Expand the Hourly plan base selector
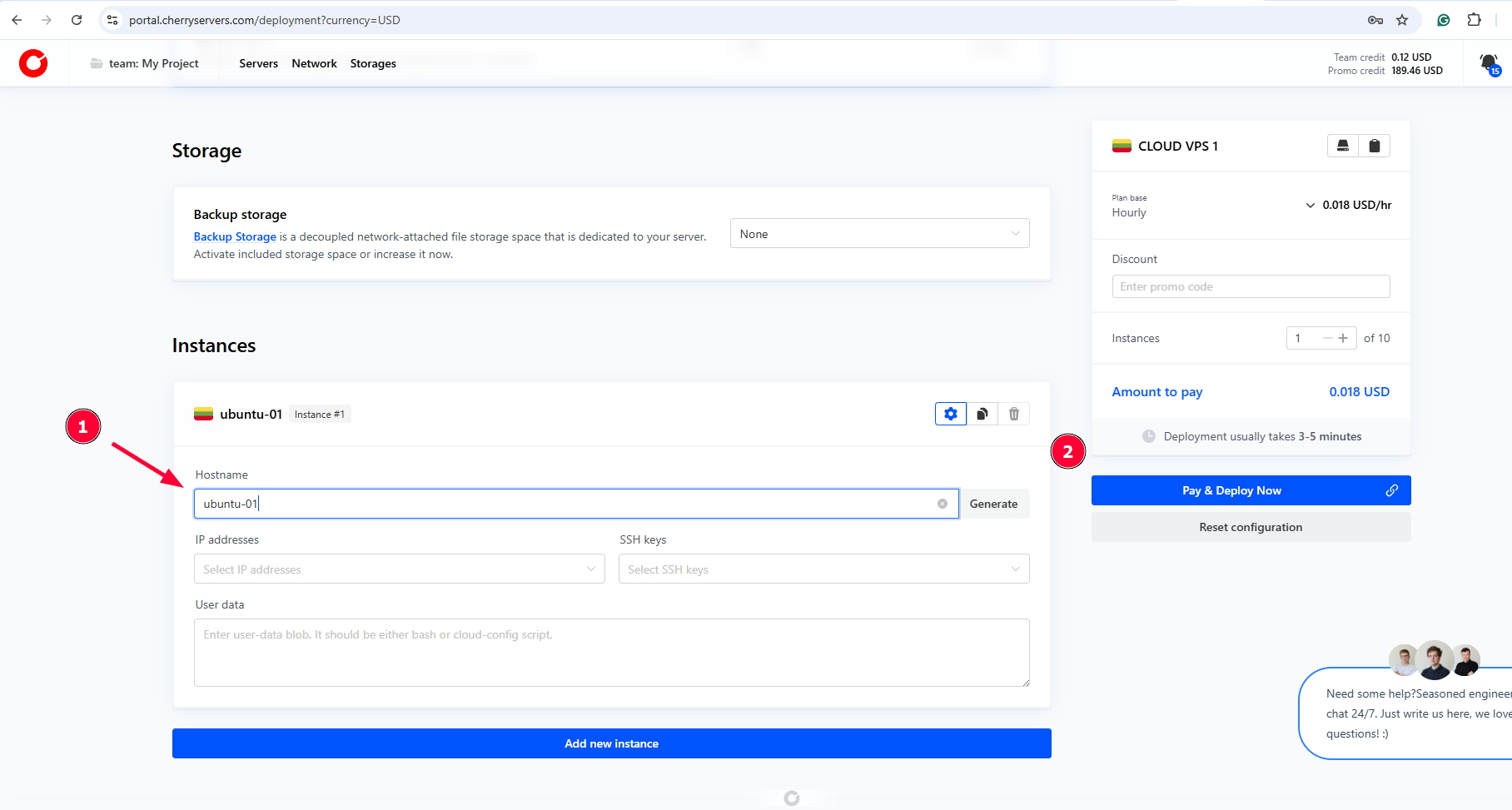Viewport: 1512px width, 810px height. coord(1310,205)
